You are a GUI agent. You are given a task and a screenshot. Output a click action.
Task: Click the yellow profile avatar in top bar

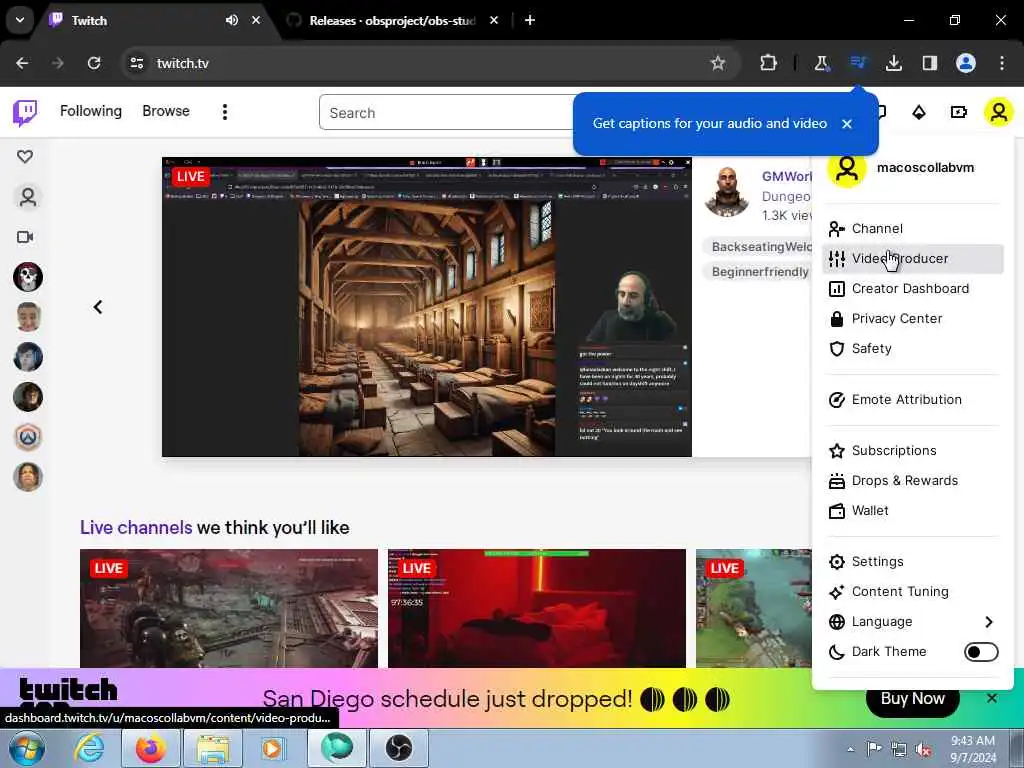998,112
